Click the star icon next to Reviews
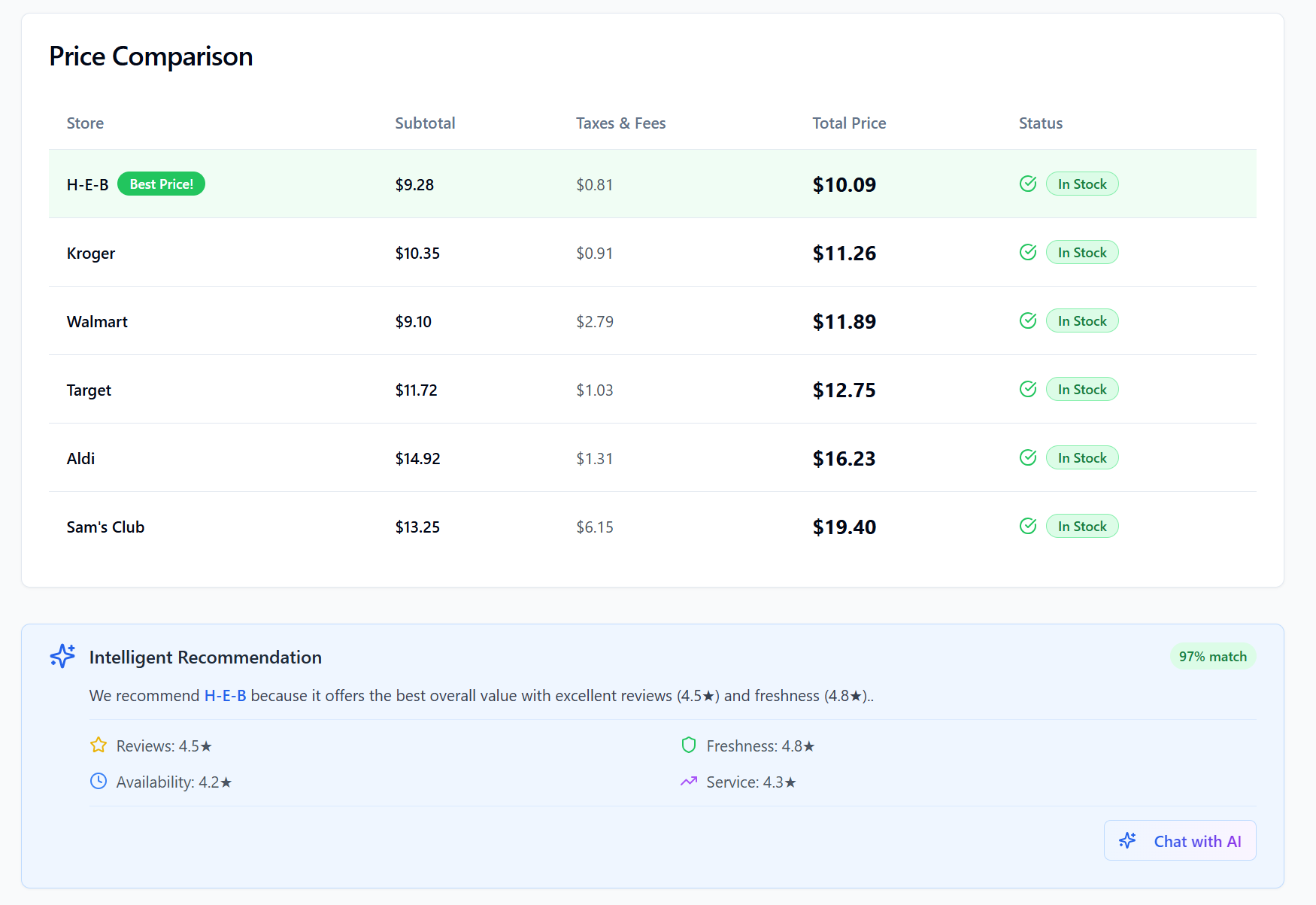The image size is (1316, 905). [x=99, y=745]
